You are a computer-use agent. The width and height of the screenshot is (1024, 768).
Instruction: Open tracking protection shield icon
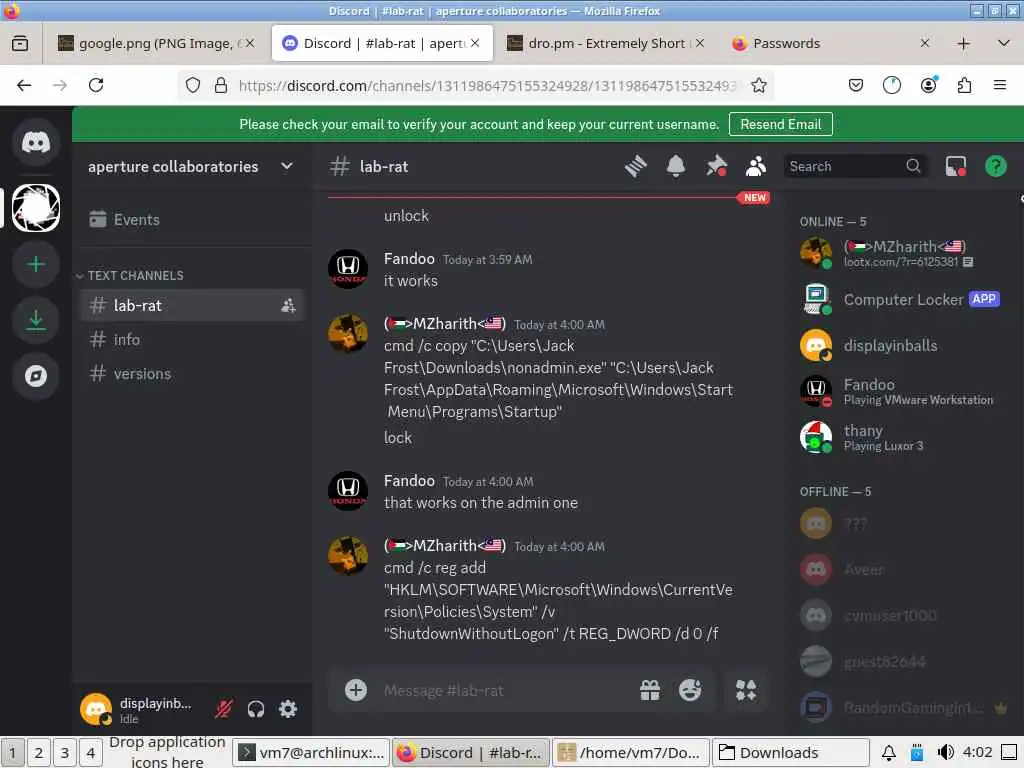tap(193, 86)
